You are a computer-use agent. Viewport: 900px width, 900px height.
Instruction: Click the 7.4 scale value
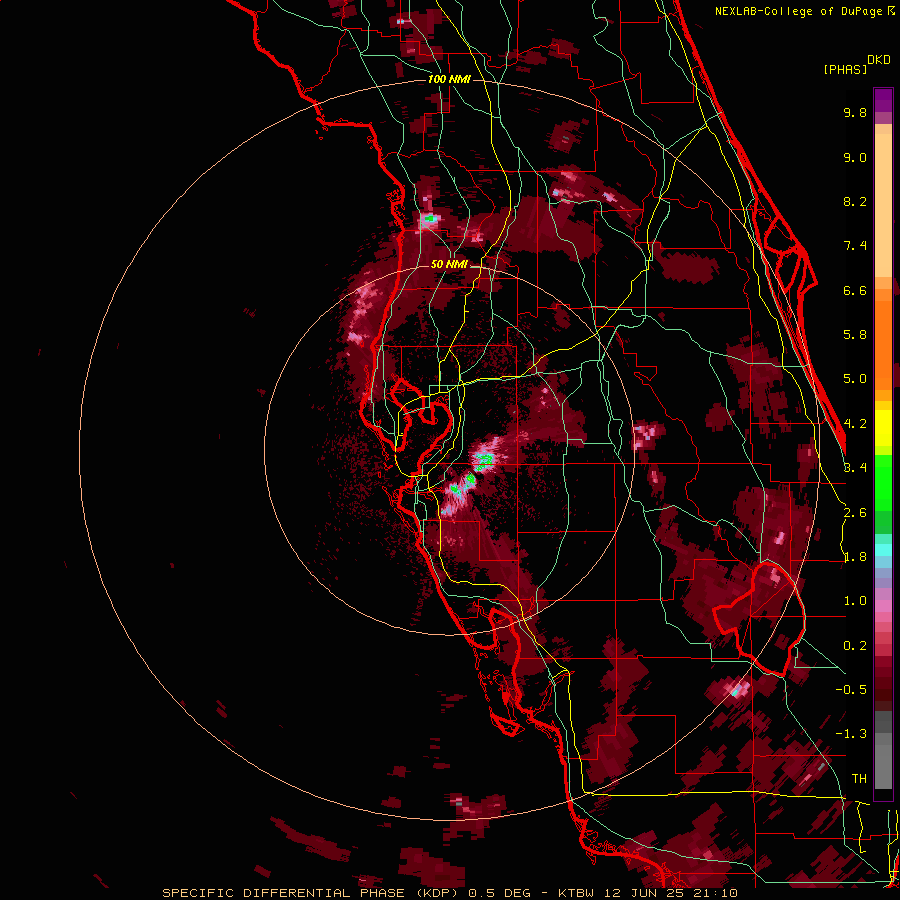point(855,246)
